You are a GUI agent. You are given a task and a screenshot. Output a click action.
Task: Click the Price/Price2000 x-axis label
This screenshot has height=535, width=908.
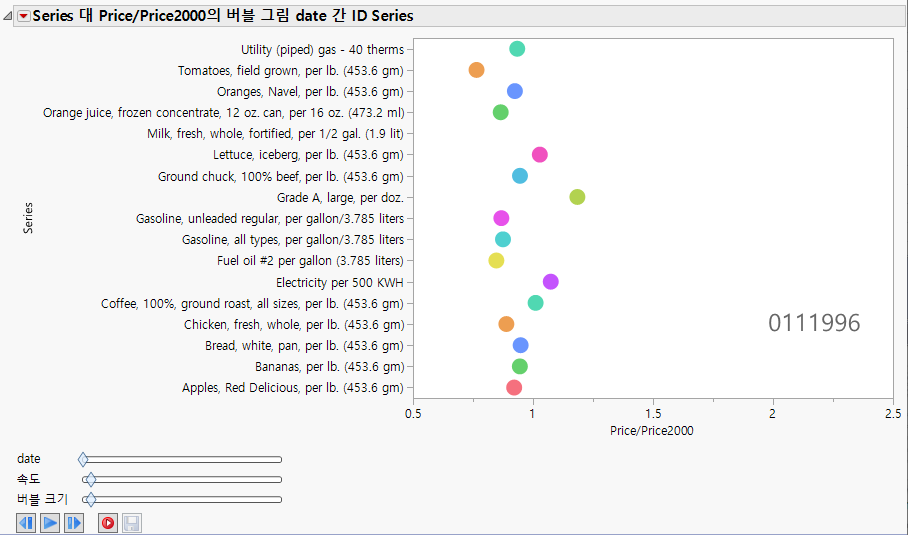click(x=651, y=431)
